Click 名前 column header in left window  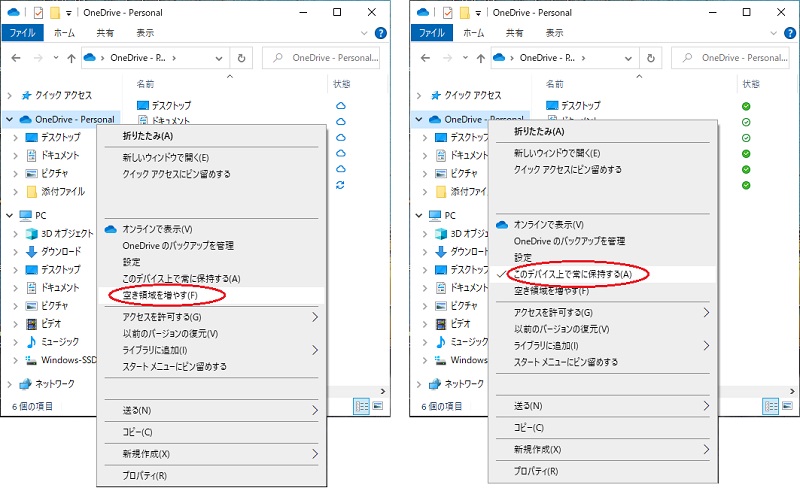point(145,84)
